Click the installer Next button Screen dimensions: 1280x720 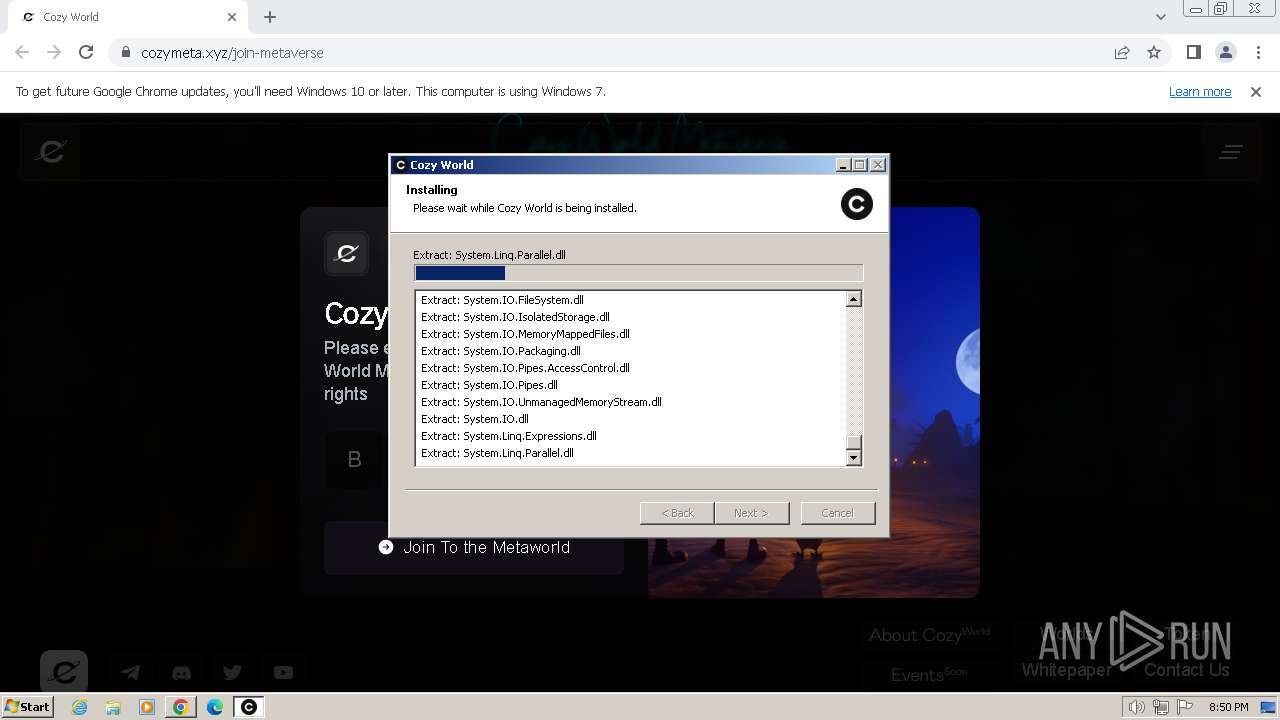coord(751,513)
